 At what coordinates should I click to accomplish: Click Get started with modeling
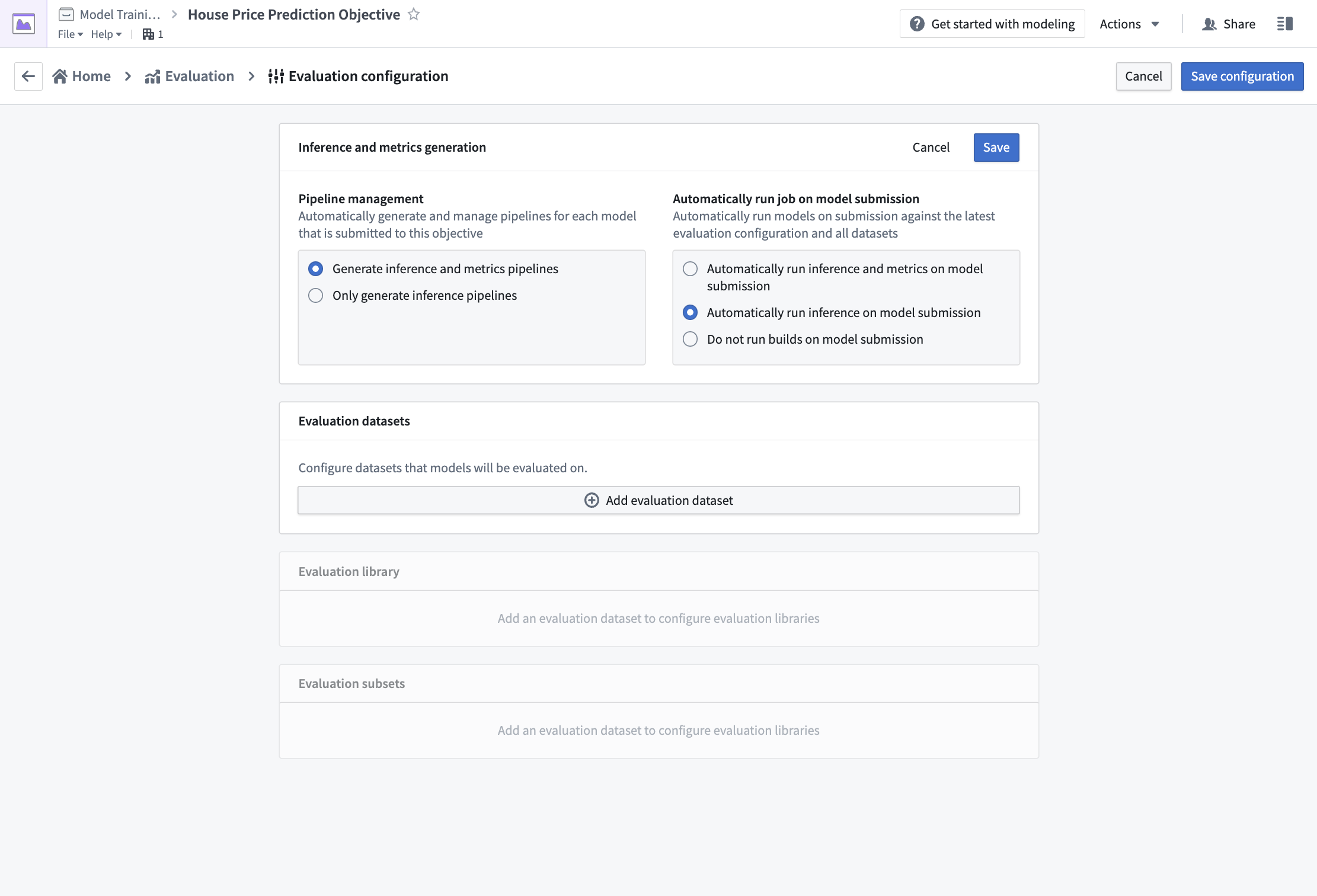(992, 24)
